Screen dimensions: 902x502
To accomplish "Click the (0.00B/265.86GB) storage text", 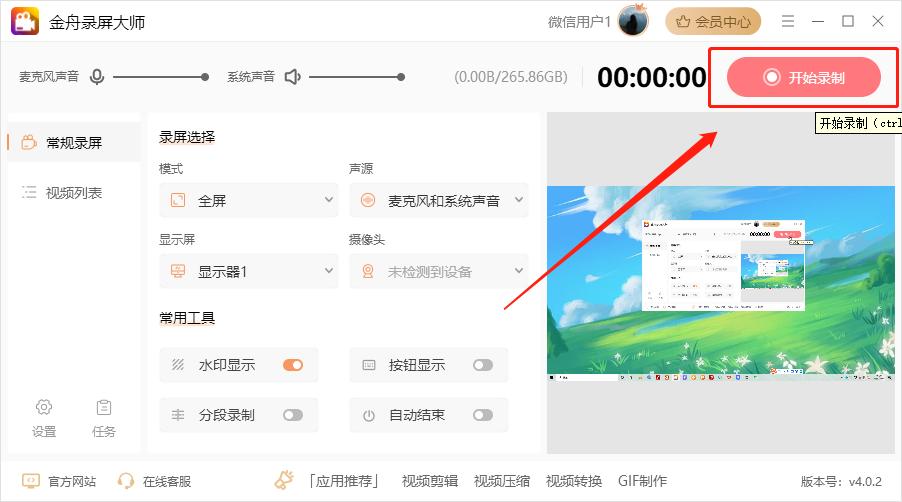I will point(511,76).
